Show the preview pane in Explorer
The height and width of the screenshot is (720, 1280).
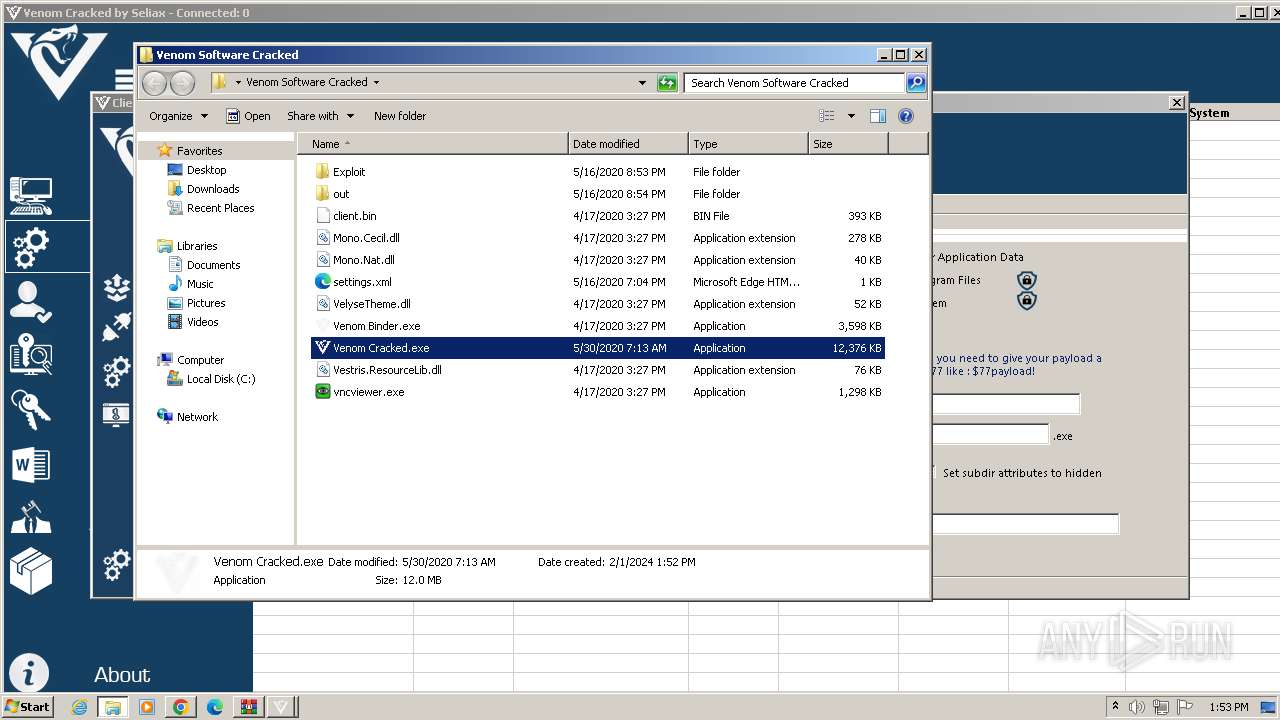pos(878,116)
